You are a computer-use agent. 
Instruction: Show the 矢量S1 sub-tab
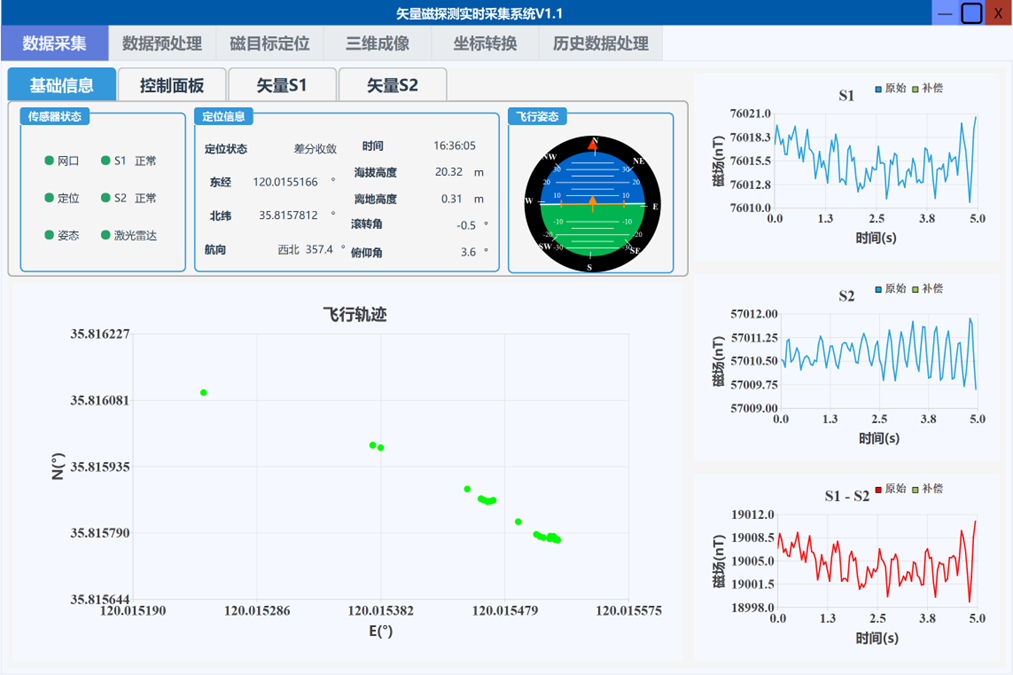point(282,85)
